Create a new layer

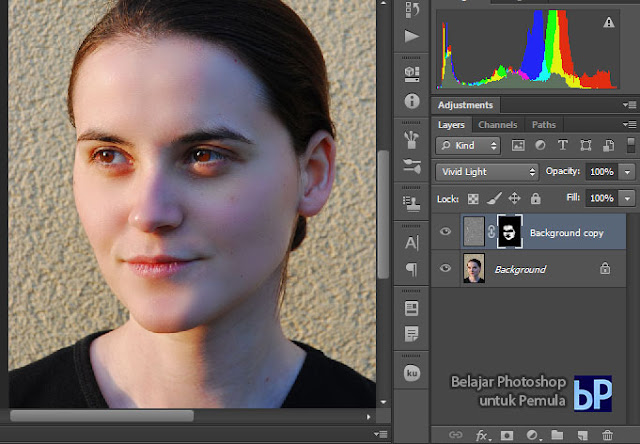[x=582, y=435]
